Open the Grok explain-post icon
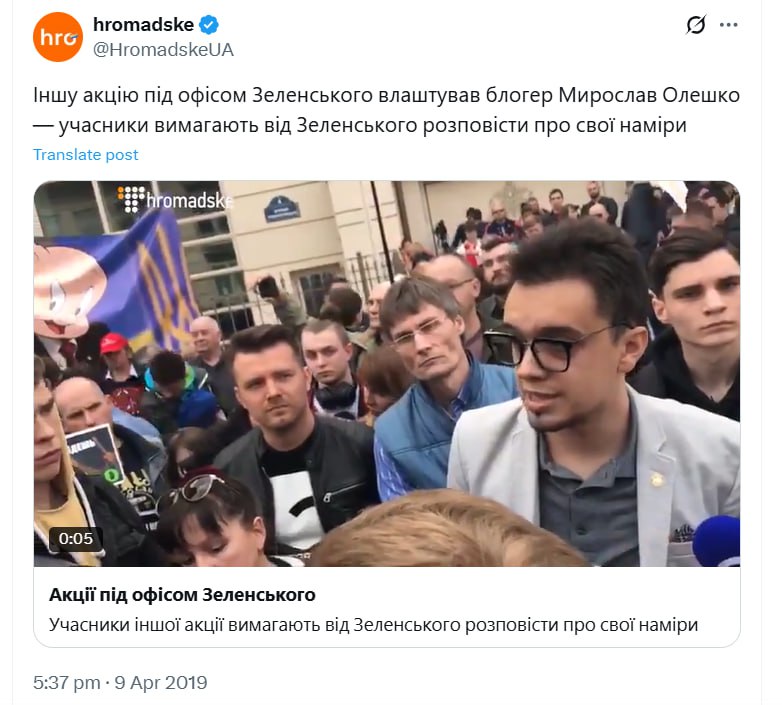 [696, 24]
